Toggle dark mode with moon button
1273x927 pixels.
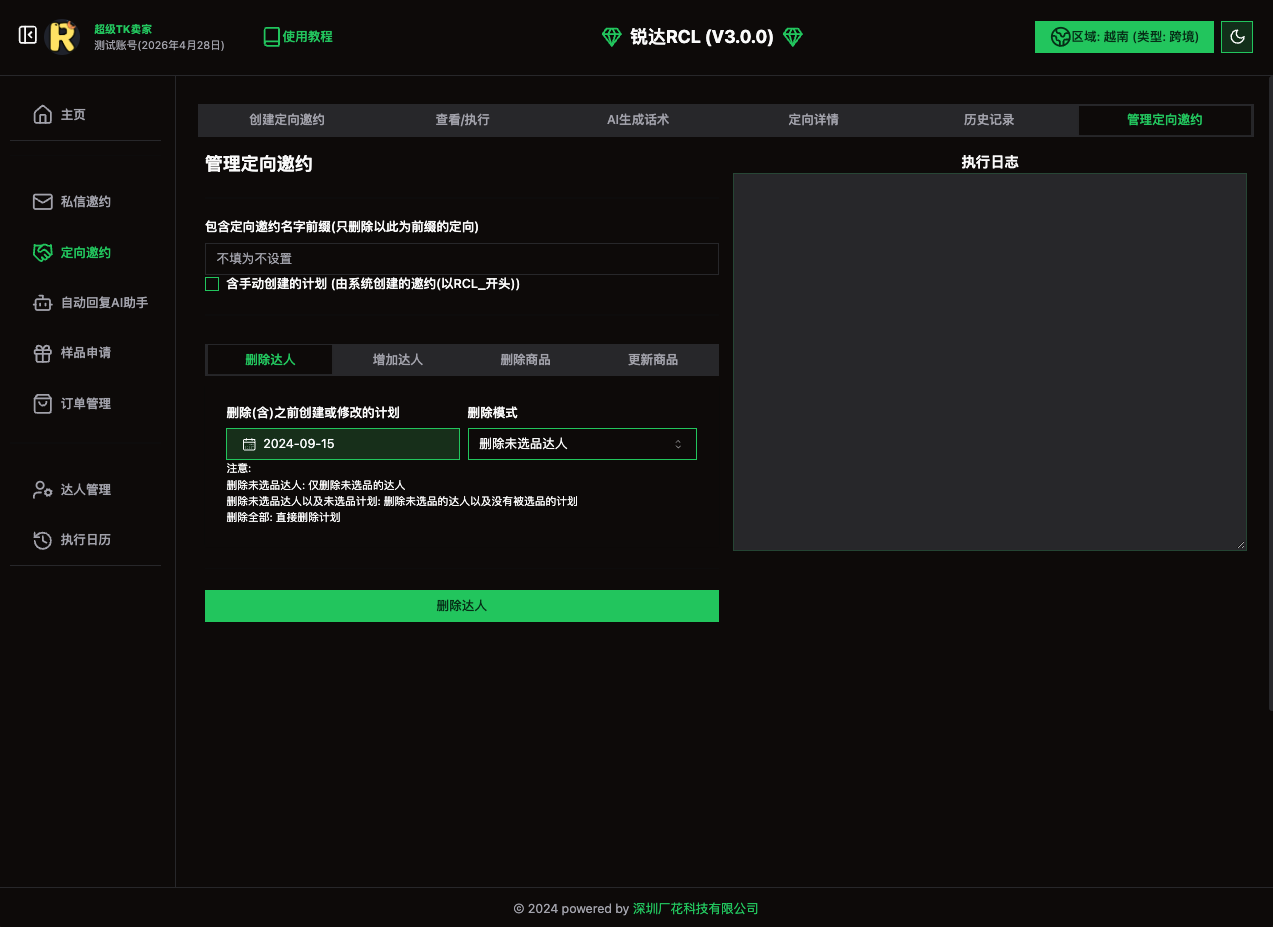point(1237,37)
